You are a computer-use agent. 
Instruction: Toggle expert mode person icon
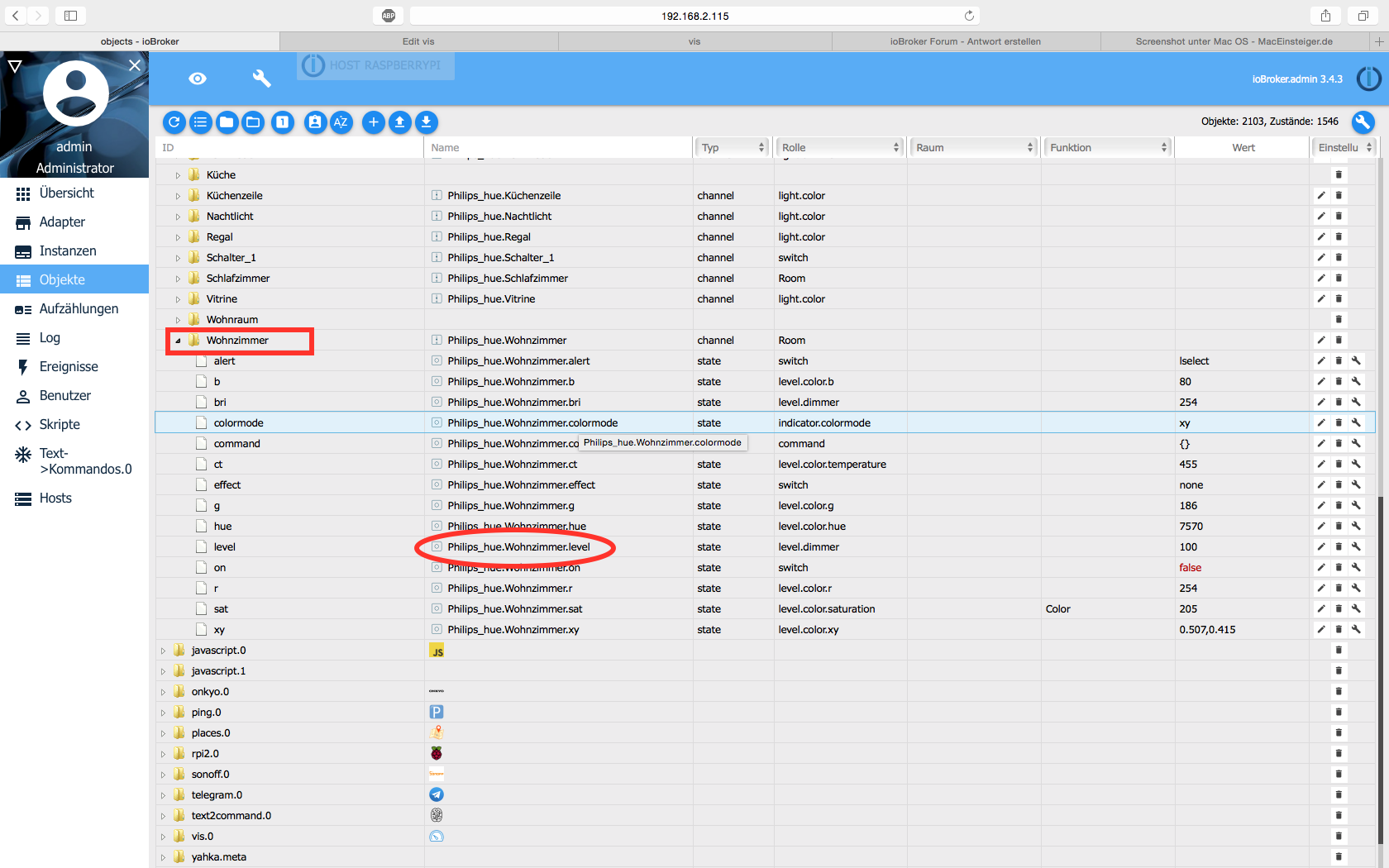coord(315,122)
